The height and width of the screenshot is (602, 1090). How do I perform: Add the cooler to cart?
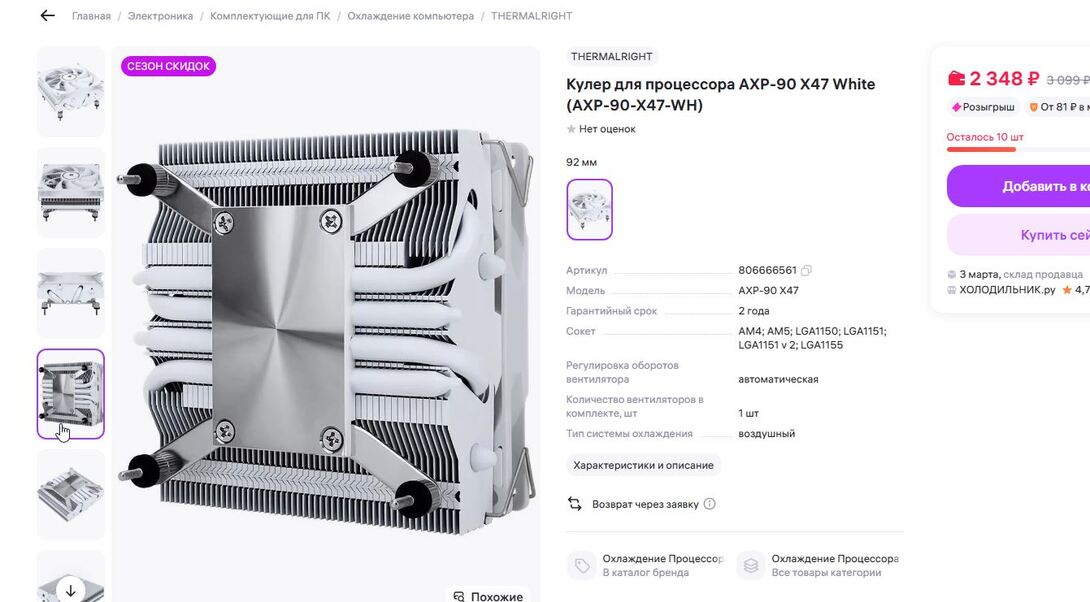pos(1018,186)
